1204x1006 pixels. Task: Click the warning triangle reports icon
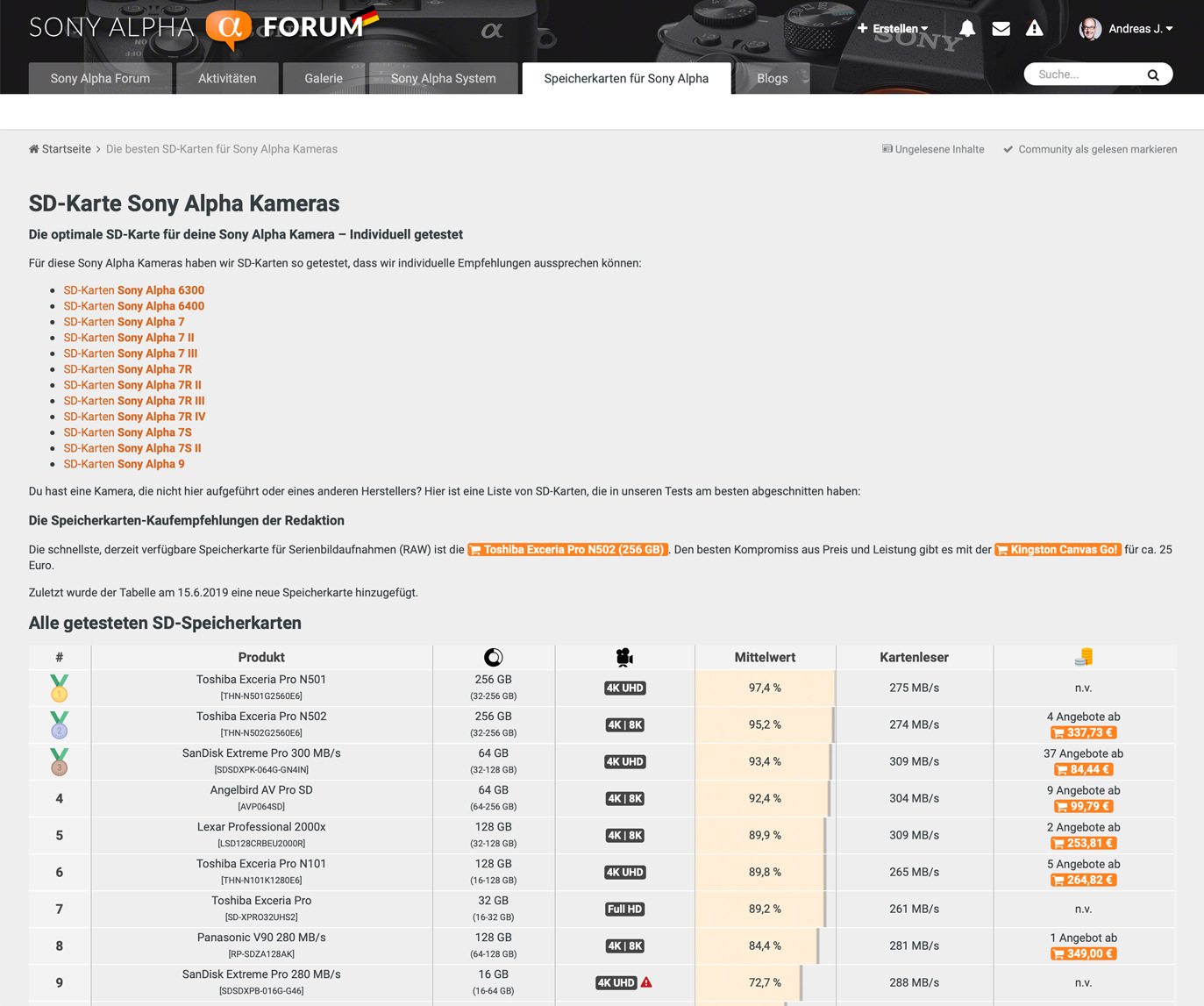click(x=1035, y=28)
